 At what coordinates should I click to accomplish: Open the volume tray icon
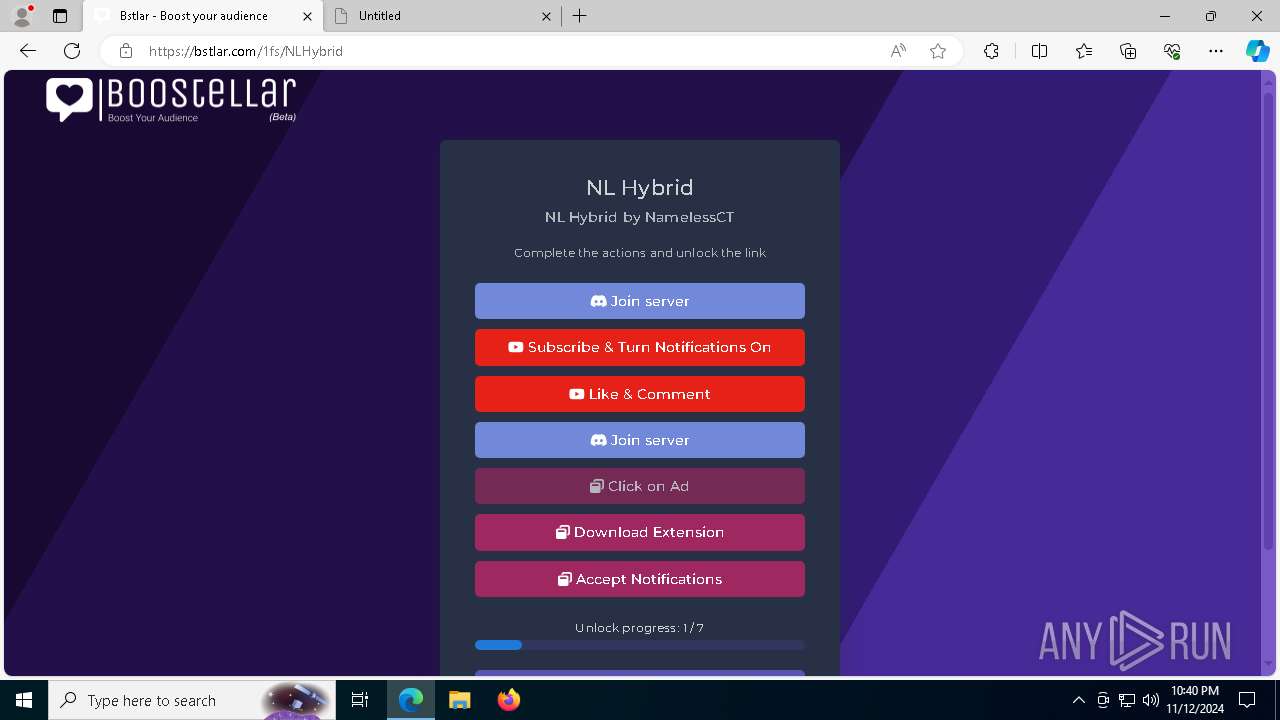(1151, 700)
